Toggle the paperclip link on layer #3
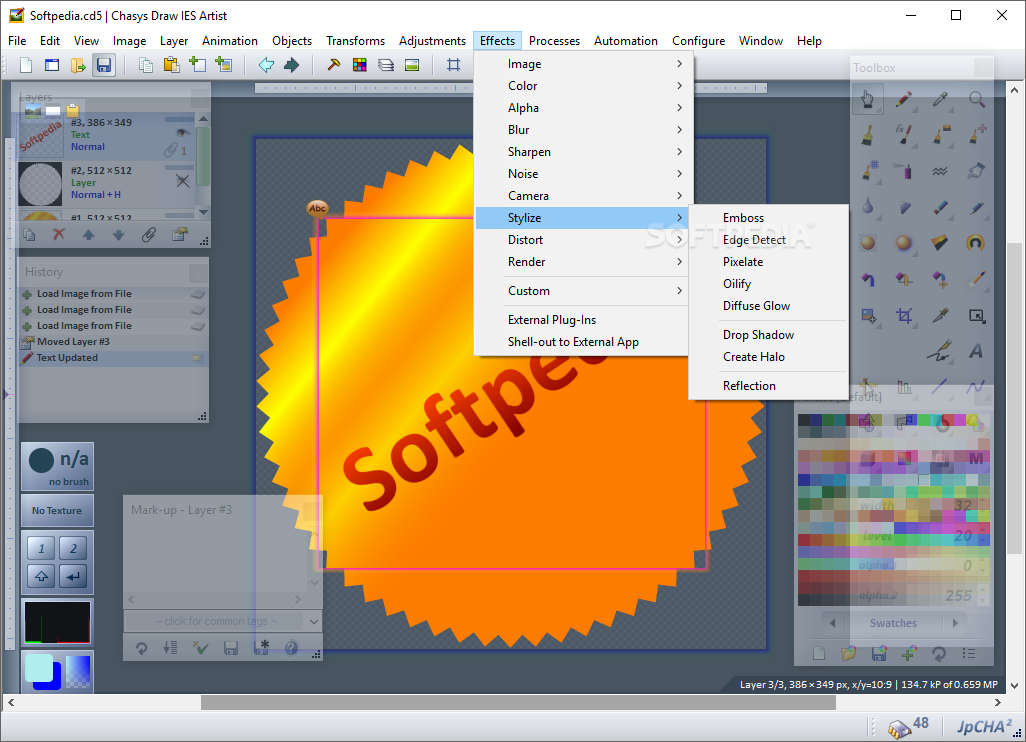Screen dimensions: 1026x742 [171, 150]
